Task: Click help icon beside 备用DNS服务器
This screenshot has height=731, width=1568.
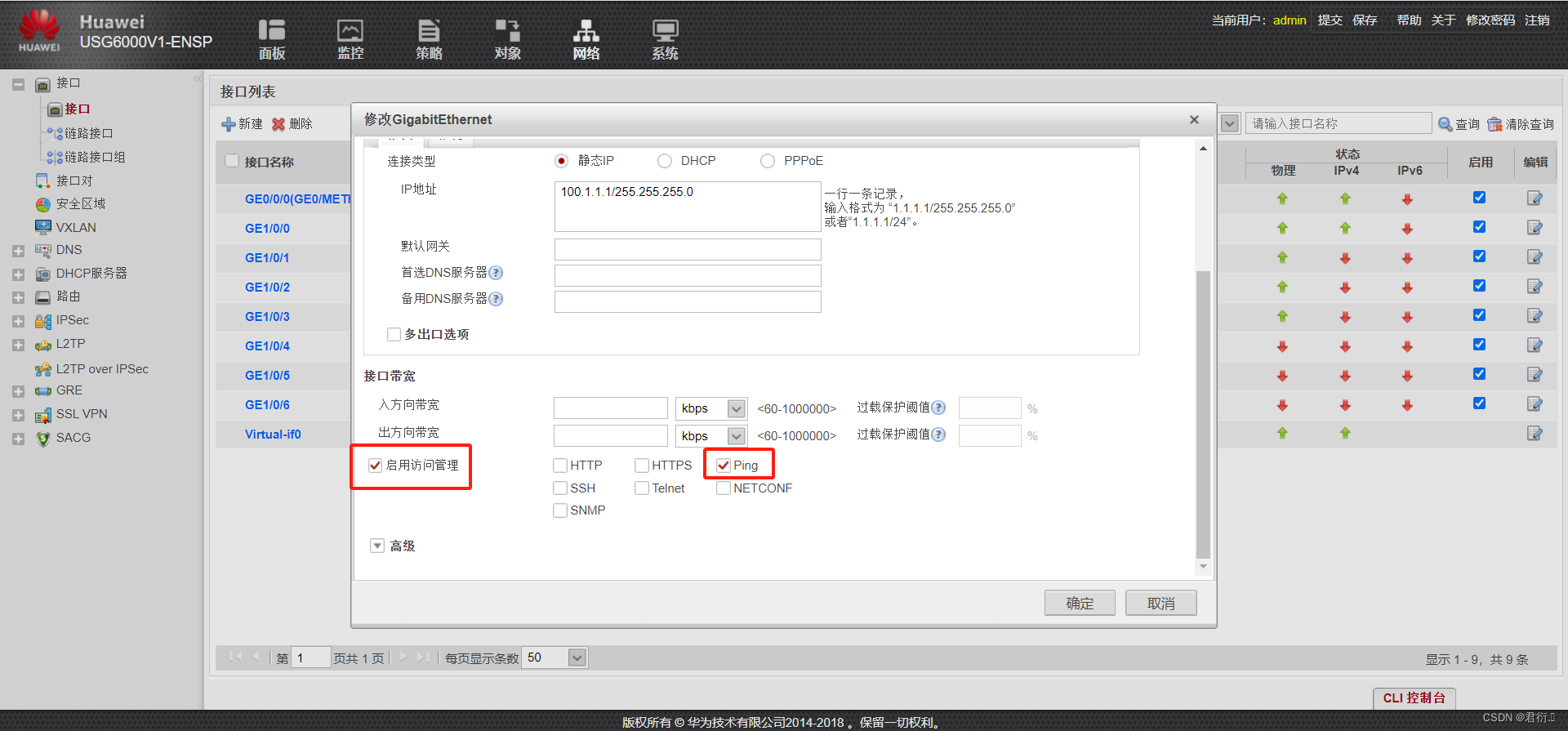Action: click(496, 299)
